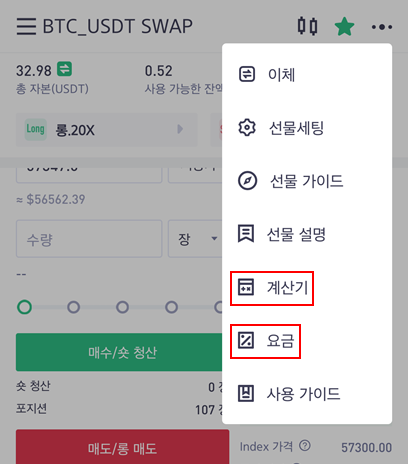Select the first green slider point

[x=24, y=307]
